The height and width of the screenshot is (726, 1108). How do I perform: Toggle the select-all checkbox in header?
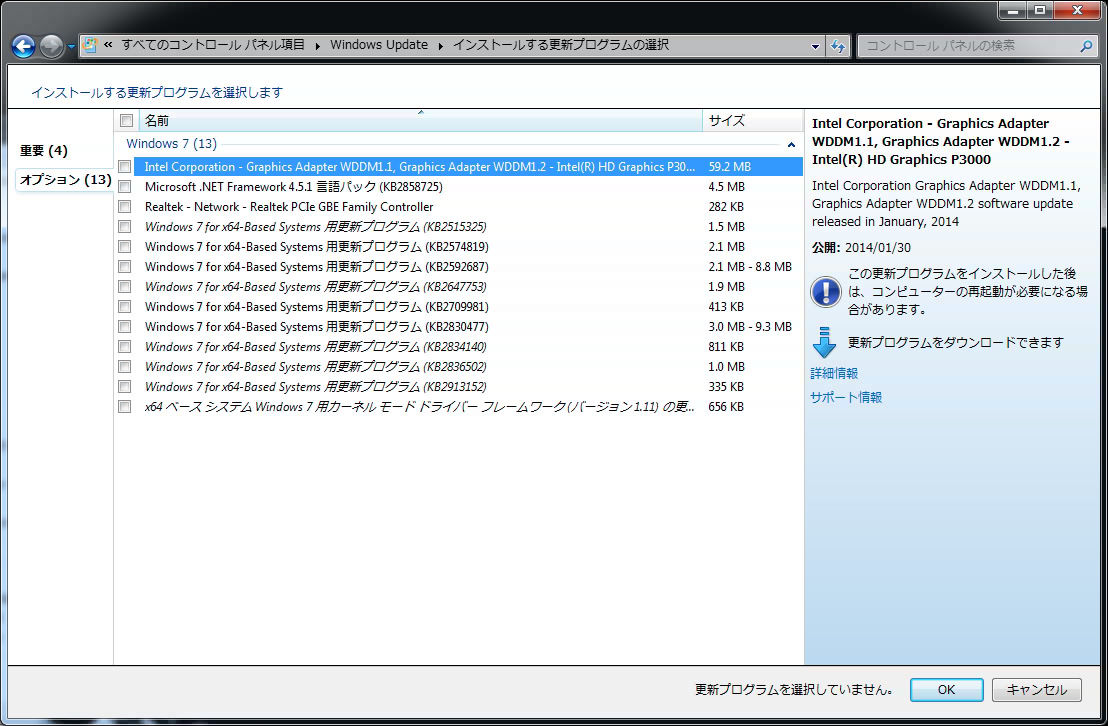[126, 120]
